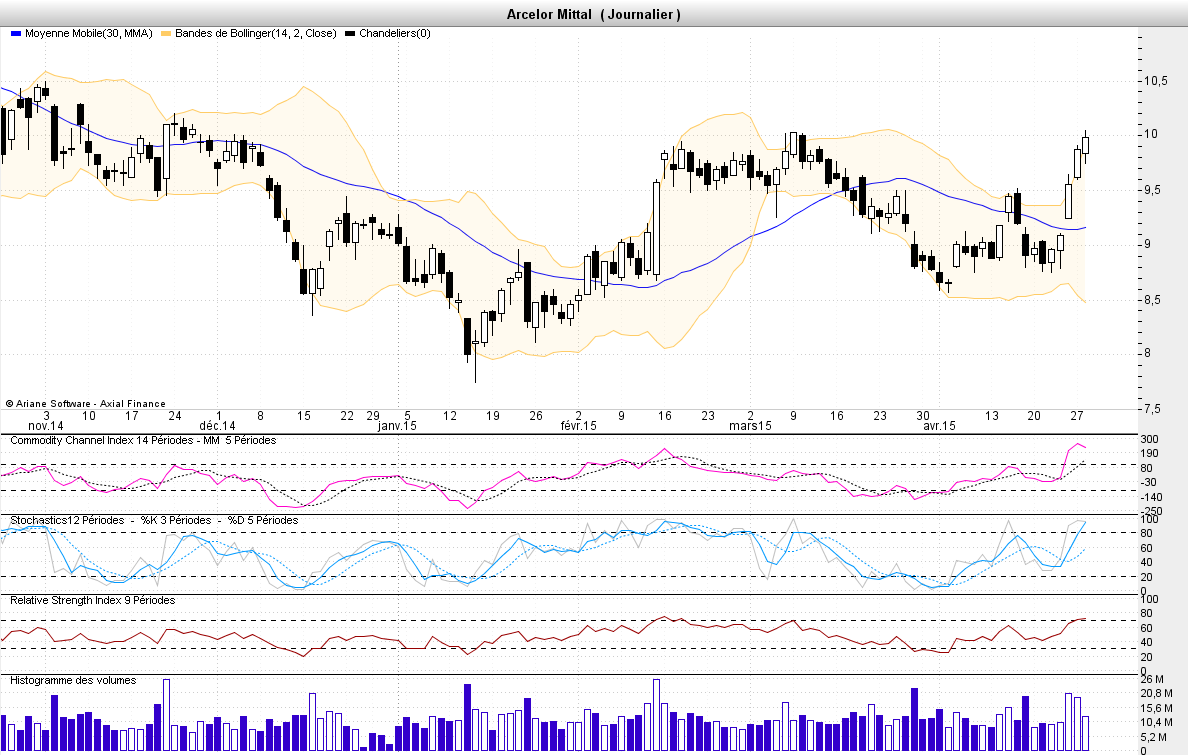Click the janv.15 month label on time axis
This screenshot has width=1188, height=755.
point(397,426)
